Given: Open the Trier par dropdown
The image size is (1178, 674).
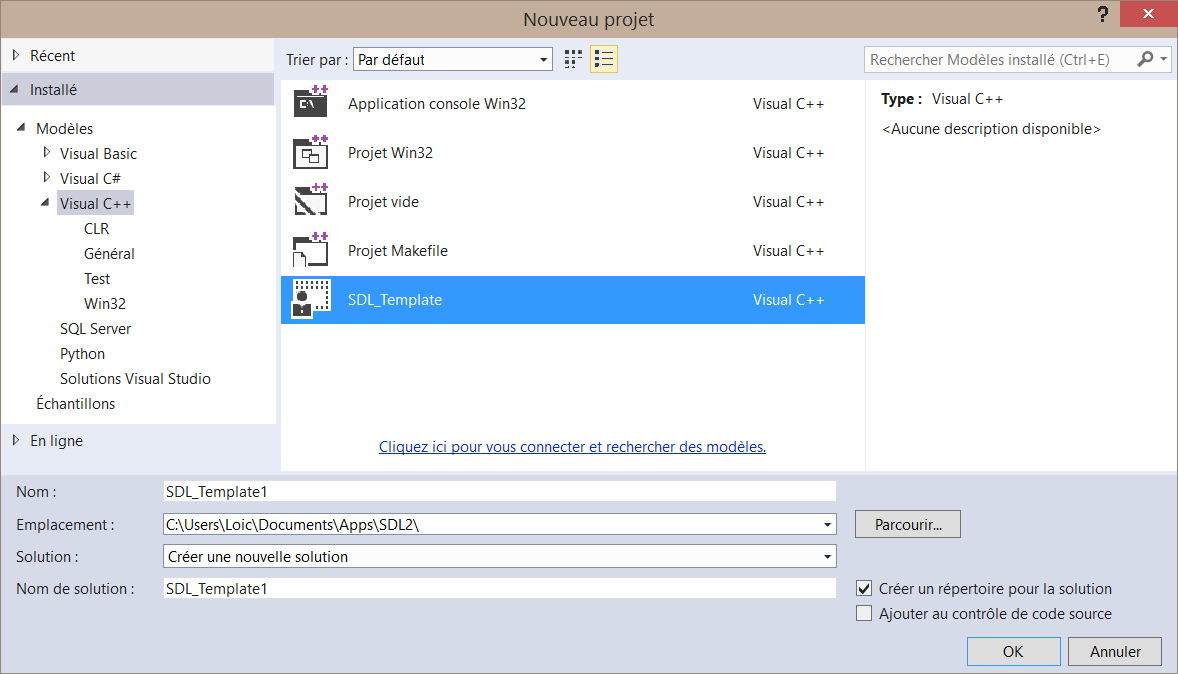Looking at the screenshot, I should (x=452, y=60).
